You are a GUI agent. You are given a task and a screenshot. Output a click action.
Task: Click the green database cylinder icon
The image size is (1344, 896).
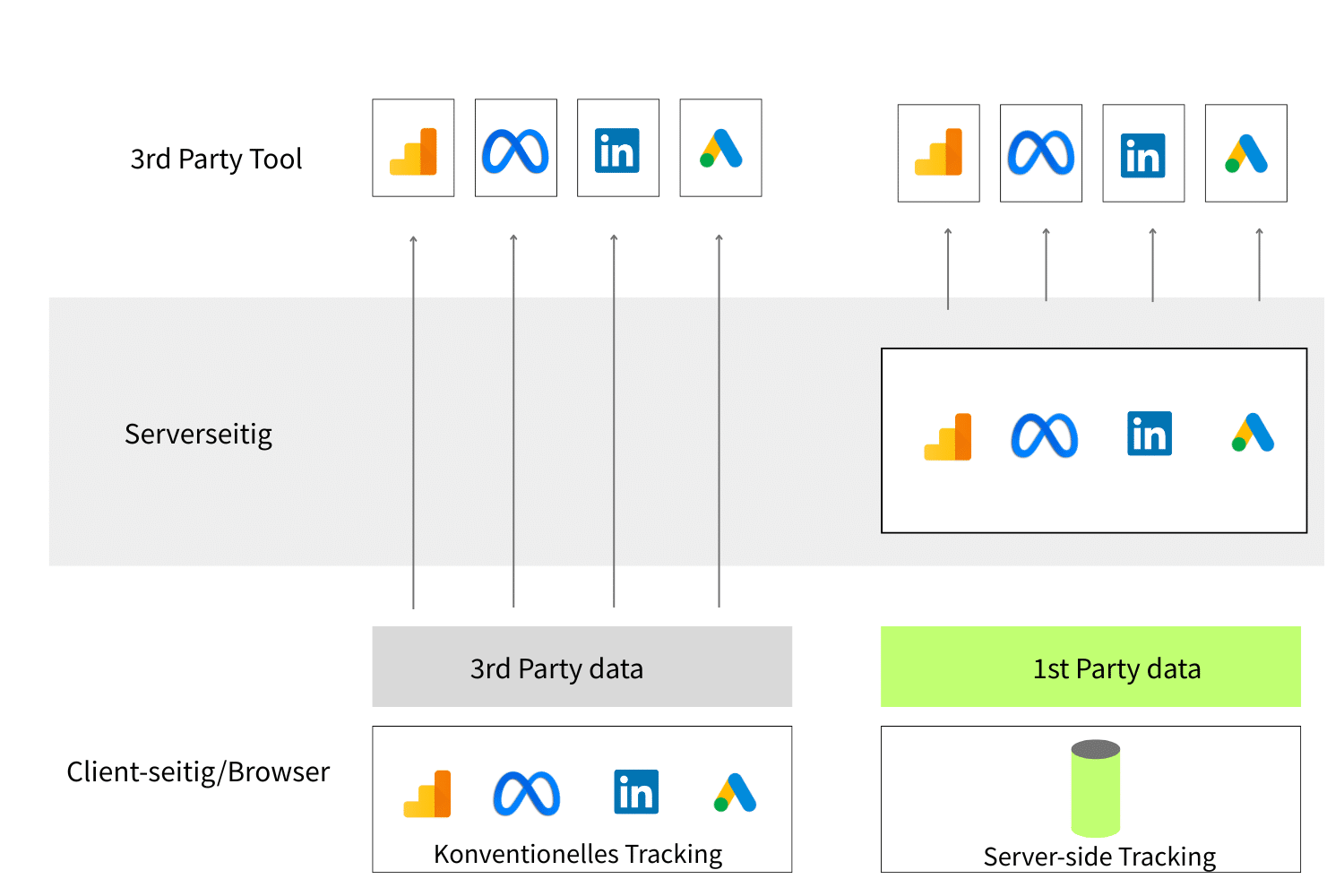point(1095,788)
